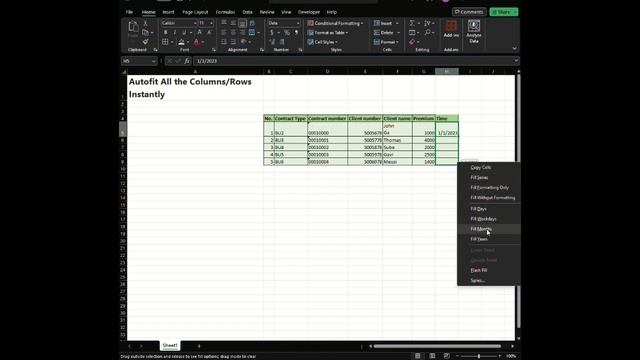Click the AutoSum sigma icon
This screenshot has width=640, height=360.
tap(412, 23)
